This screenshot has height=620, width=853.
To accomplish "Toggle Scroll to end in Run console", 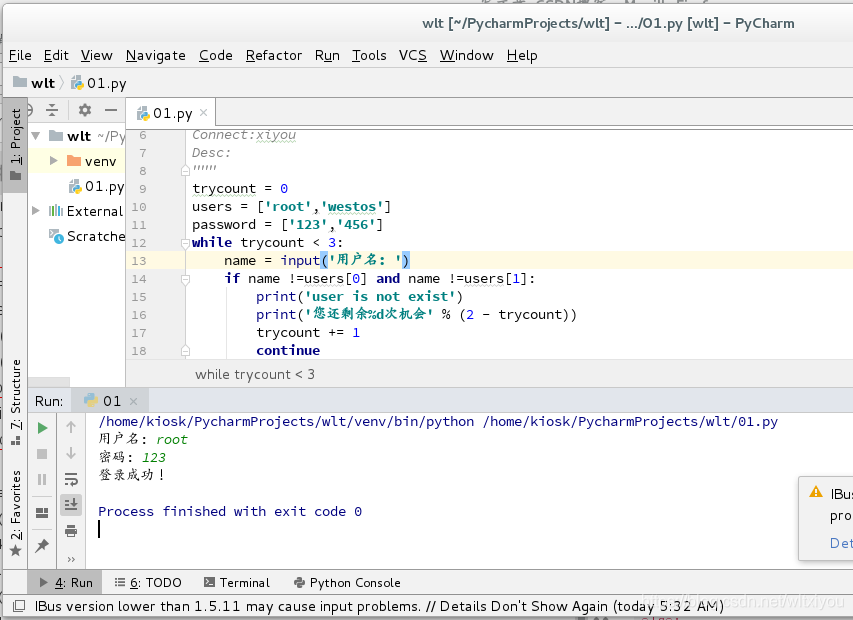I will point(71,505).
